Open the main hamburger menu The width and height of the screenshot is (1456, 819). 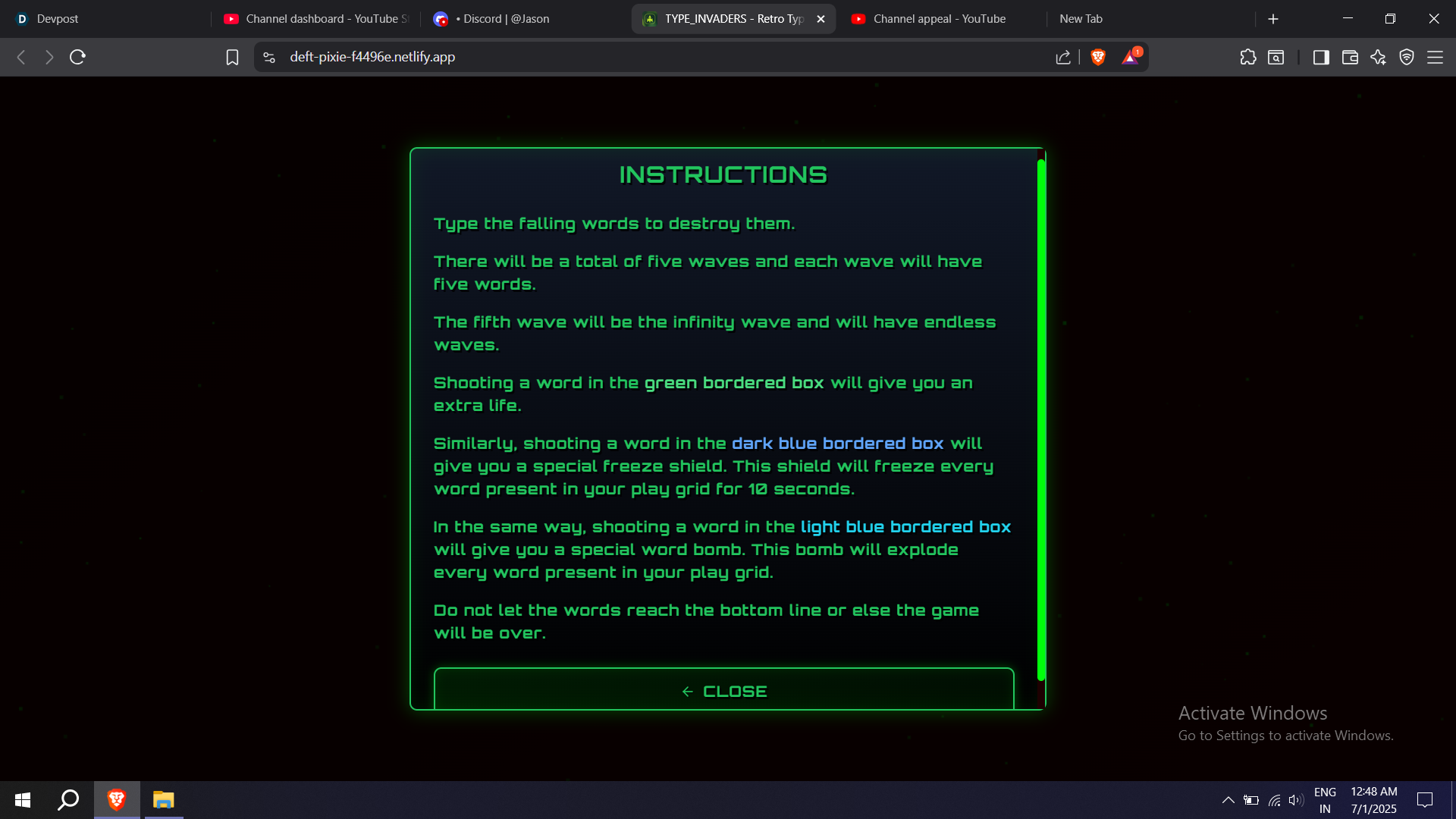pyautogui.click(x=1435, y=58)
